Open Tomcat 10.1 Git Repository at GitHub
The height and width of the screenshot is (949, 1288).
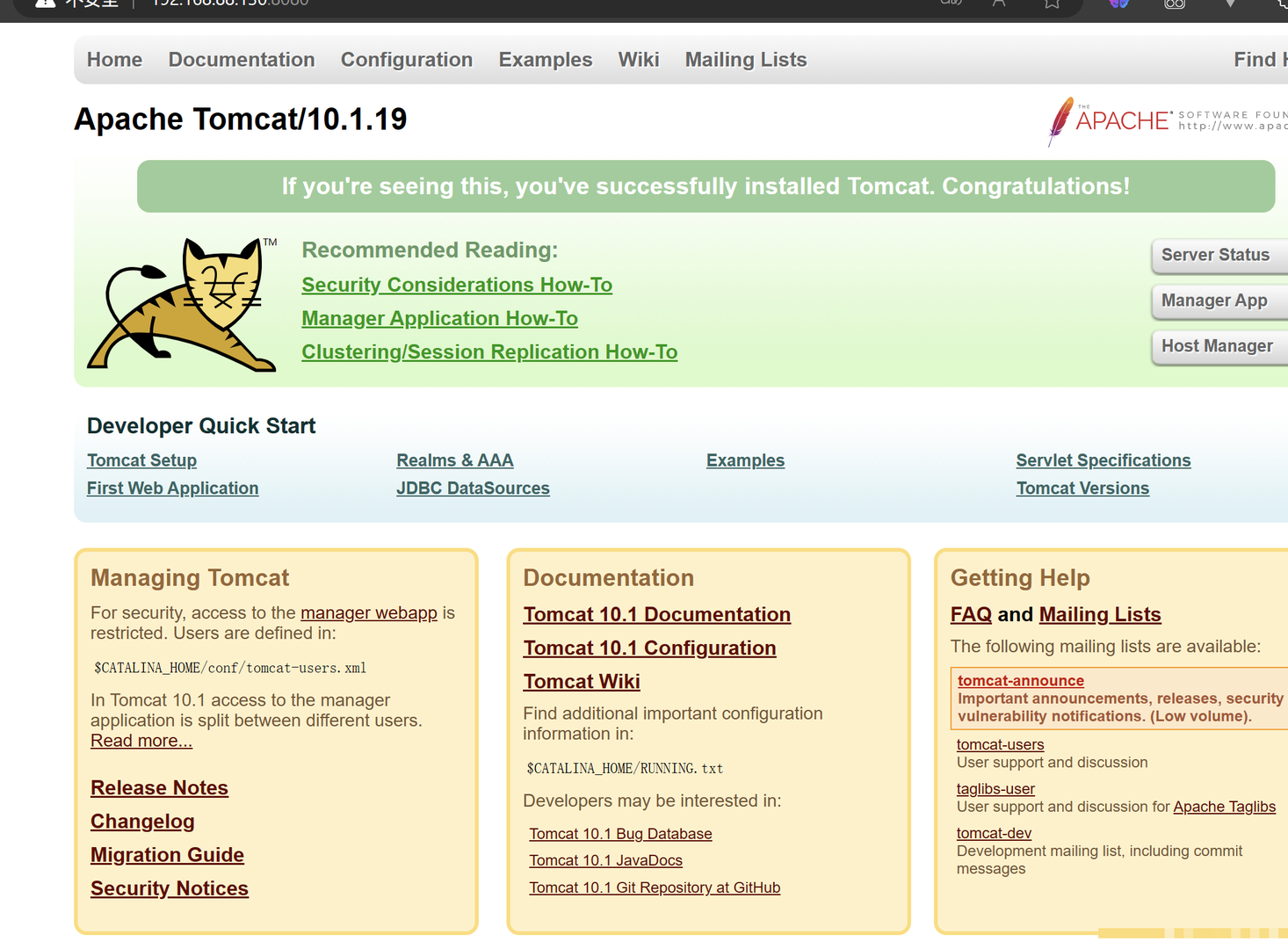[x=655, y=887]
